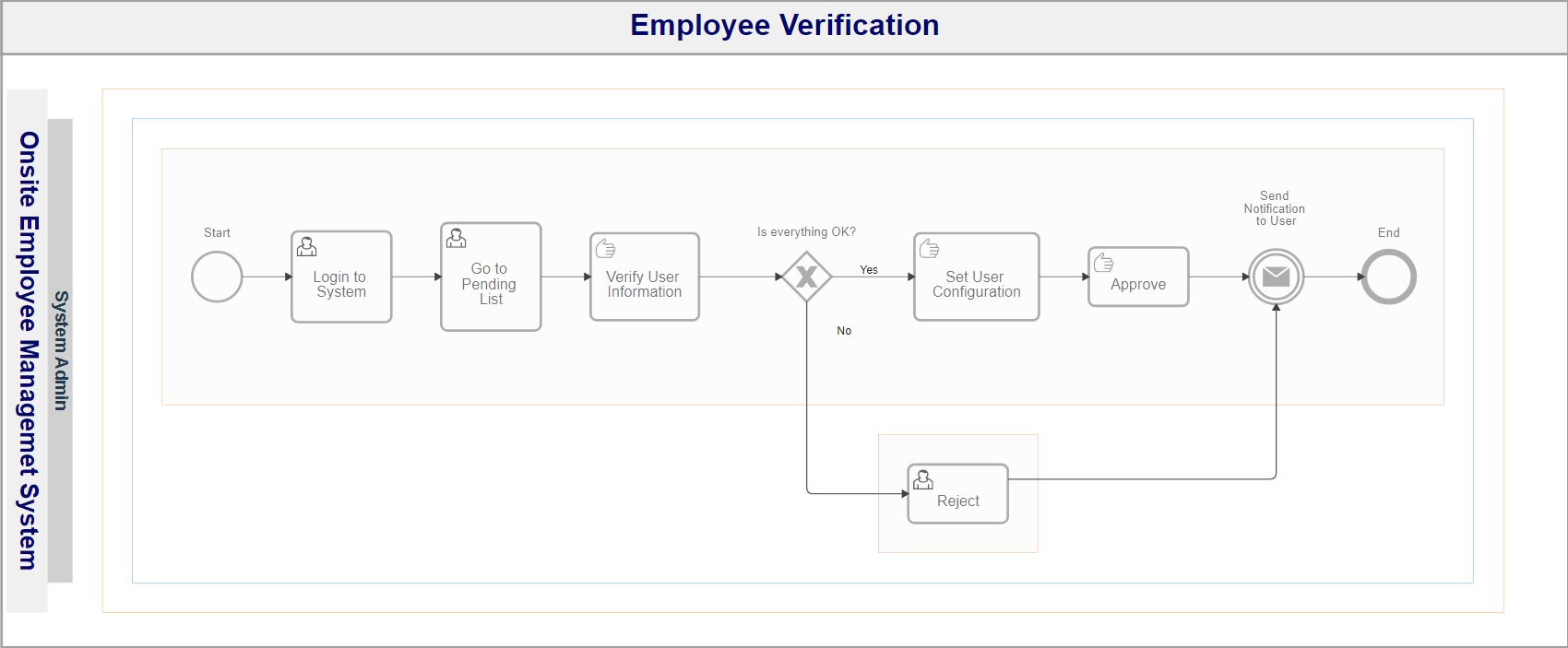Screen dimensions: 1568x648
Task: Click the No flow label
Action: point(844,331)
